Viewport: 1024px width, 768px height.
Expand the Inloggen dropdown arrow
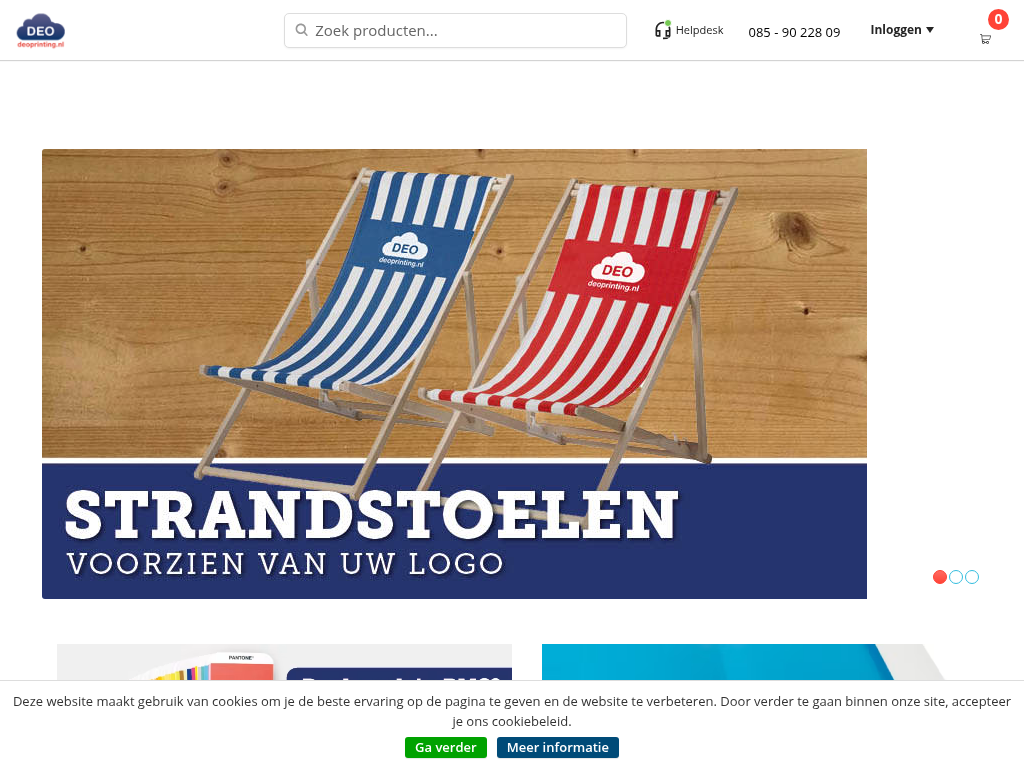pos(930,30)
